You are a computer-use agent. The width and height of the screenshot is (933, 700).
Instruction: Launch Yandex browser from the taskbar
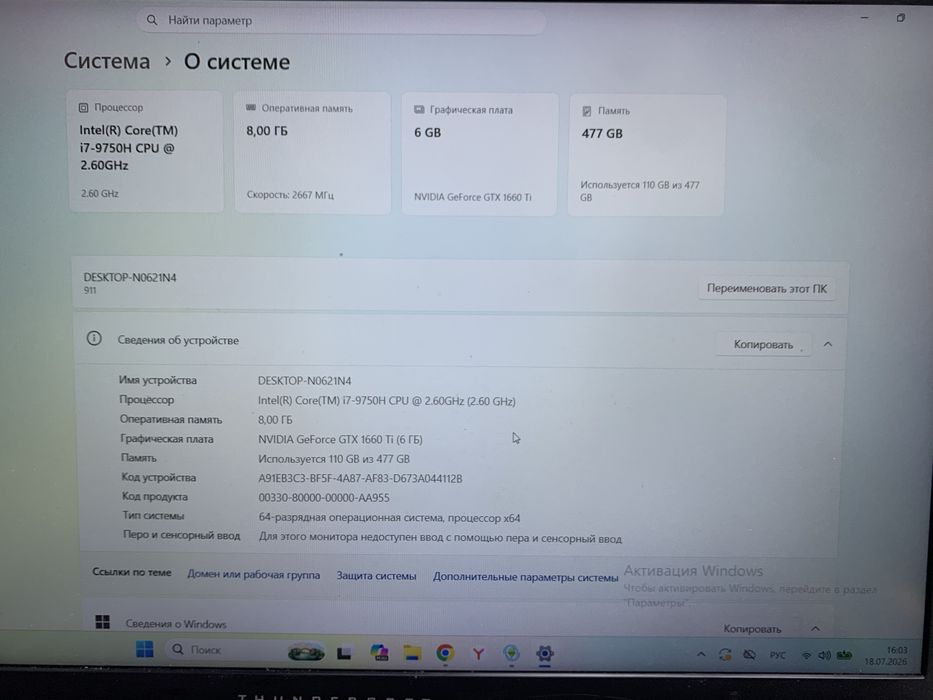coord(478,654)
